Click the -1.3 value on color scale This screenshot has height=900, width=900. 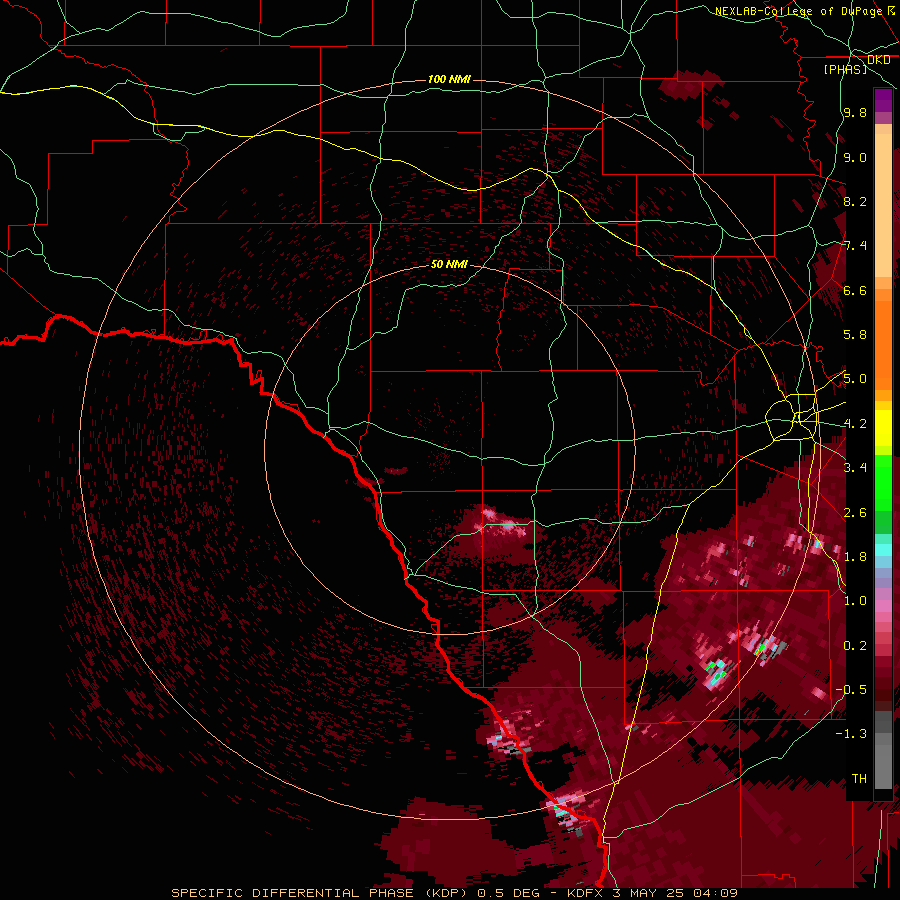tap(852, 734)
